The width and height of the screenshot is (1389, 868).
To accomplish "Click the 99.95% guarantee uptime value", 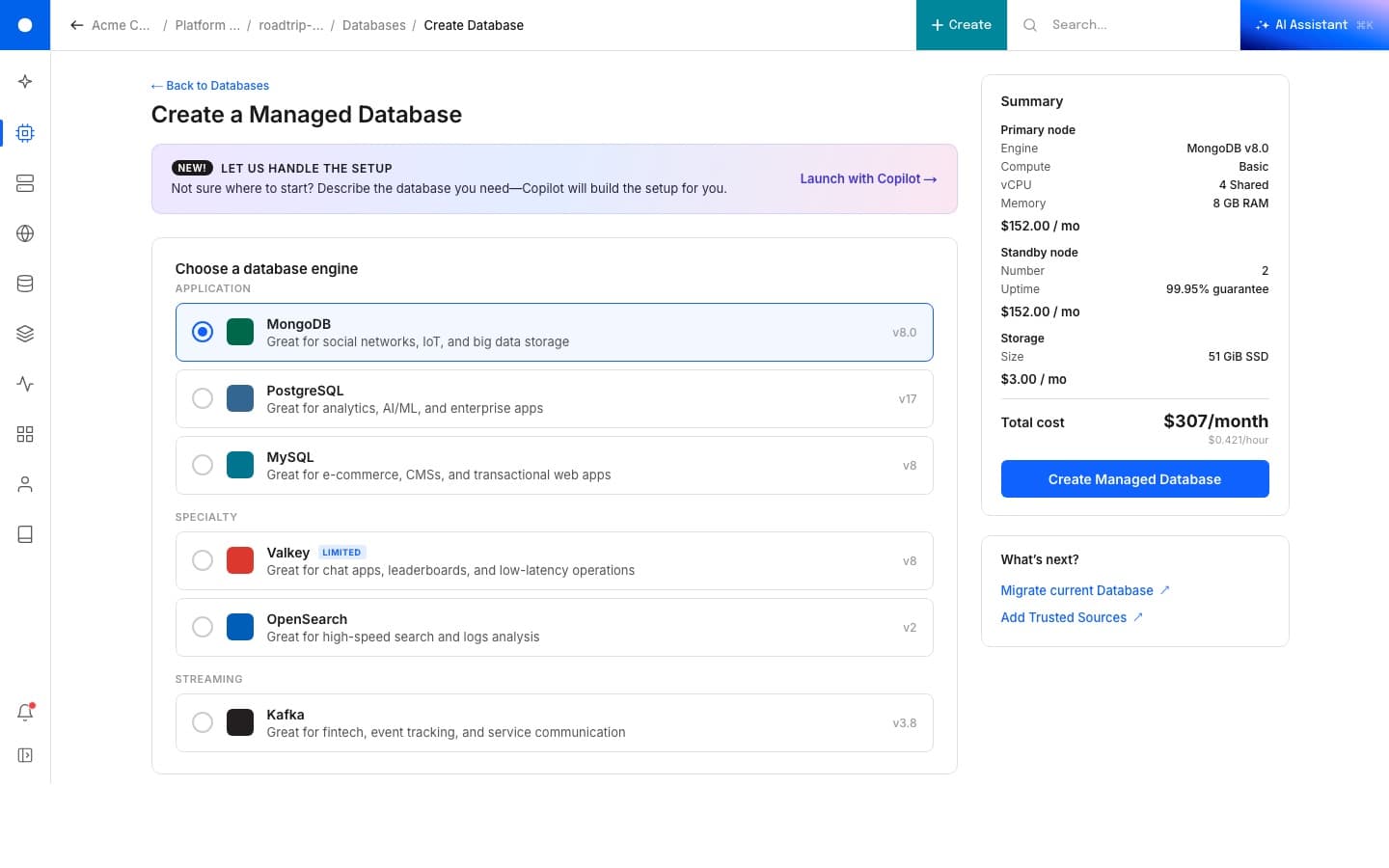I will [1217, 289].
